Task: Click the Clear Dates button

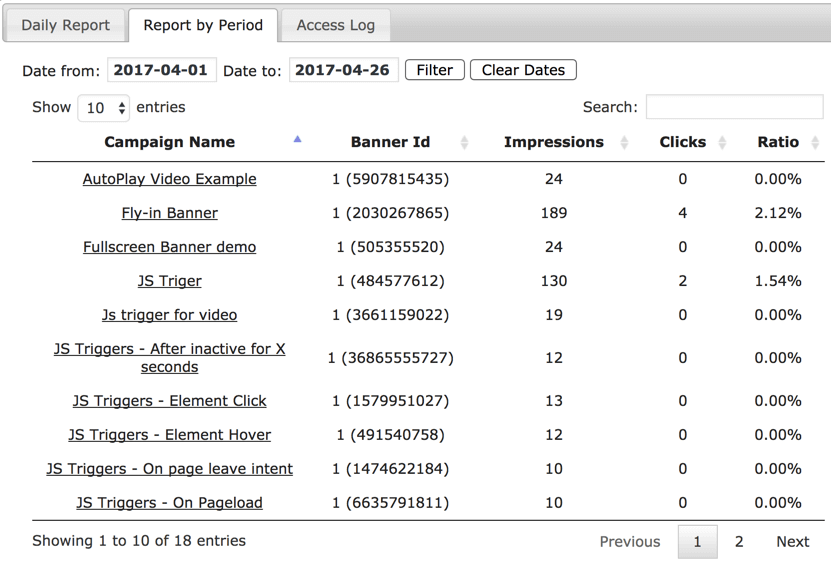Action: pos(523,70)
